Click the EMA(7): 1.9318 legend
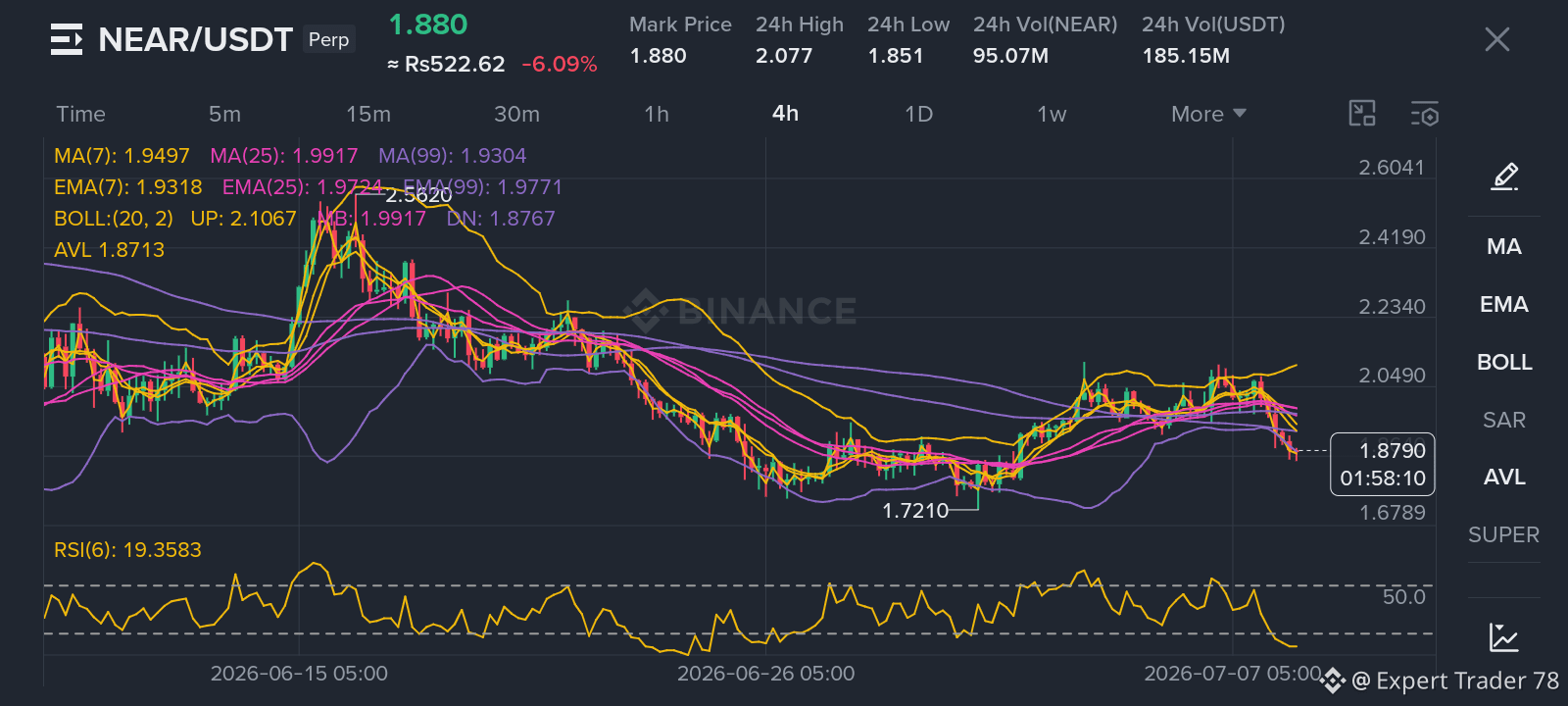 128,187
